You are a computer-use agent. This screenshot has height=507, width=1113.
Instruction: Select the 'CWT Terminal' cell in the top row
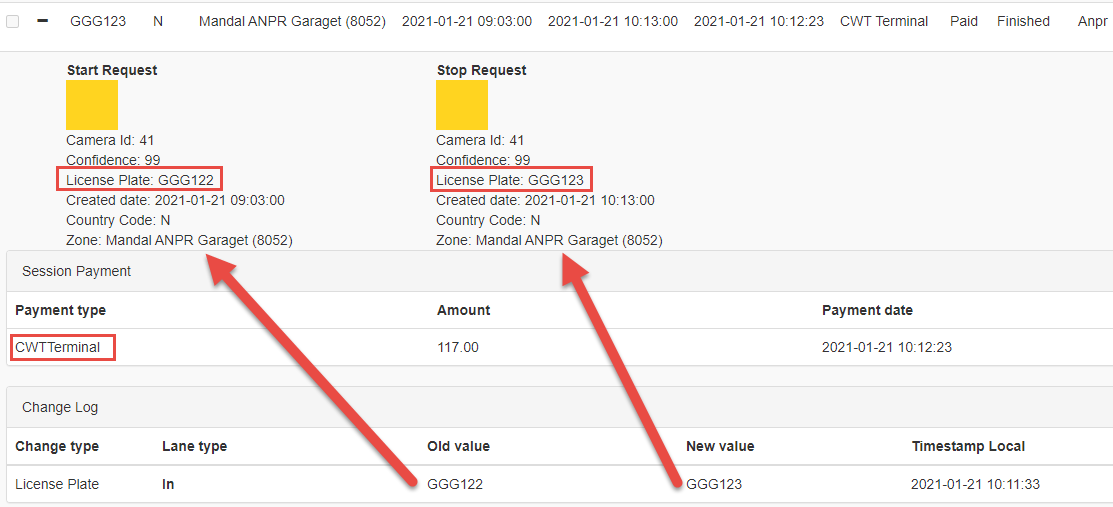(x=884, y=21)
